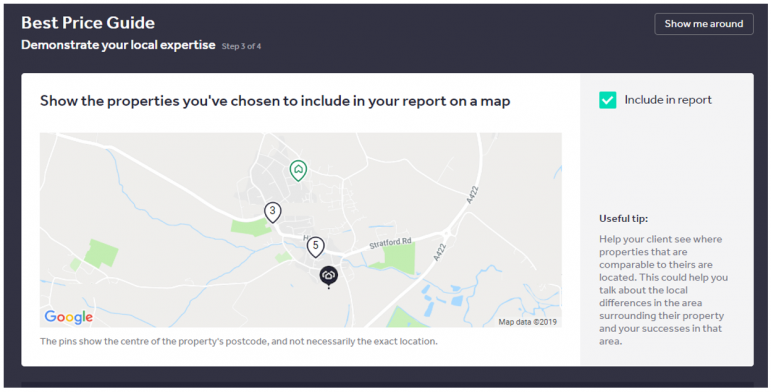Start the 'Show me around' tour
The image size is (771, 392).
(704, 24)
